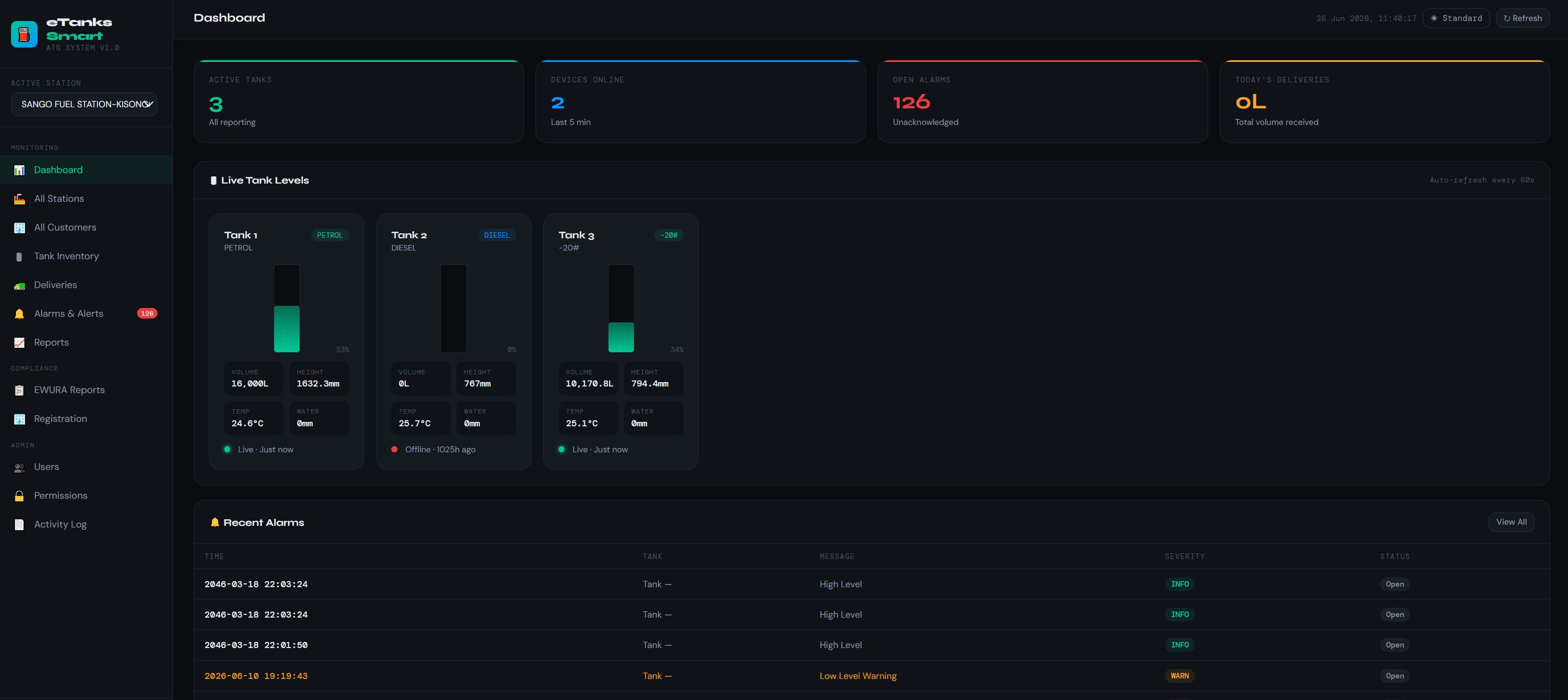
Task: Open Reports in sidebar
Action: coord(86,343)
